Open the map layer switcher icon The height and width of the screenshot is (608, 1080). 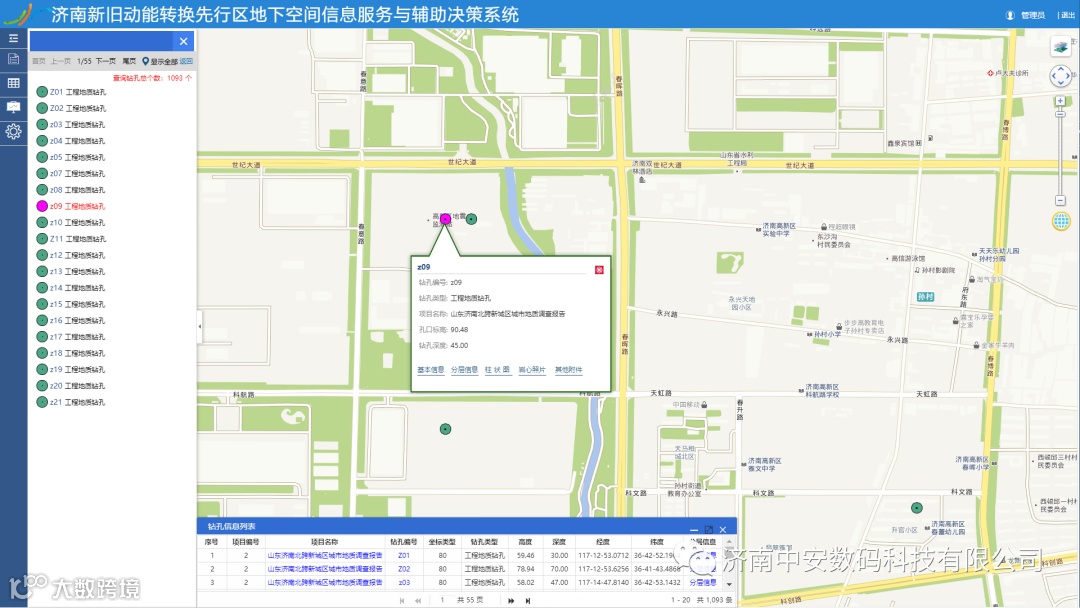[x=1061, y=47]
